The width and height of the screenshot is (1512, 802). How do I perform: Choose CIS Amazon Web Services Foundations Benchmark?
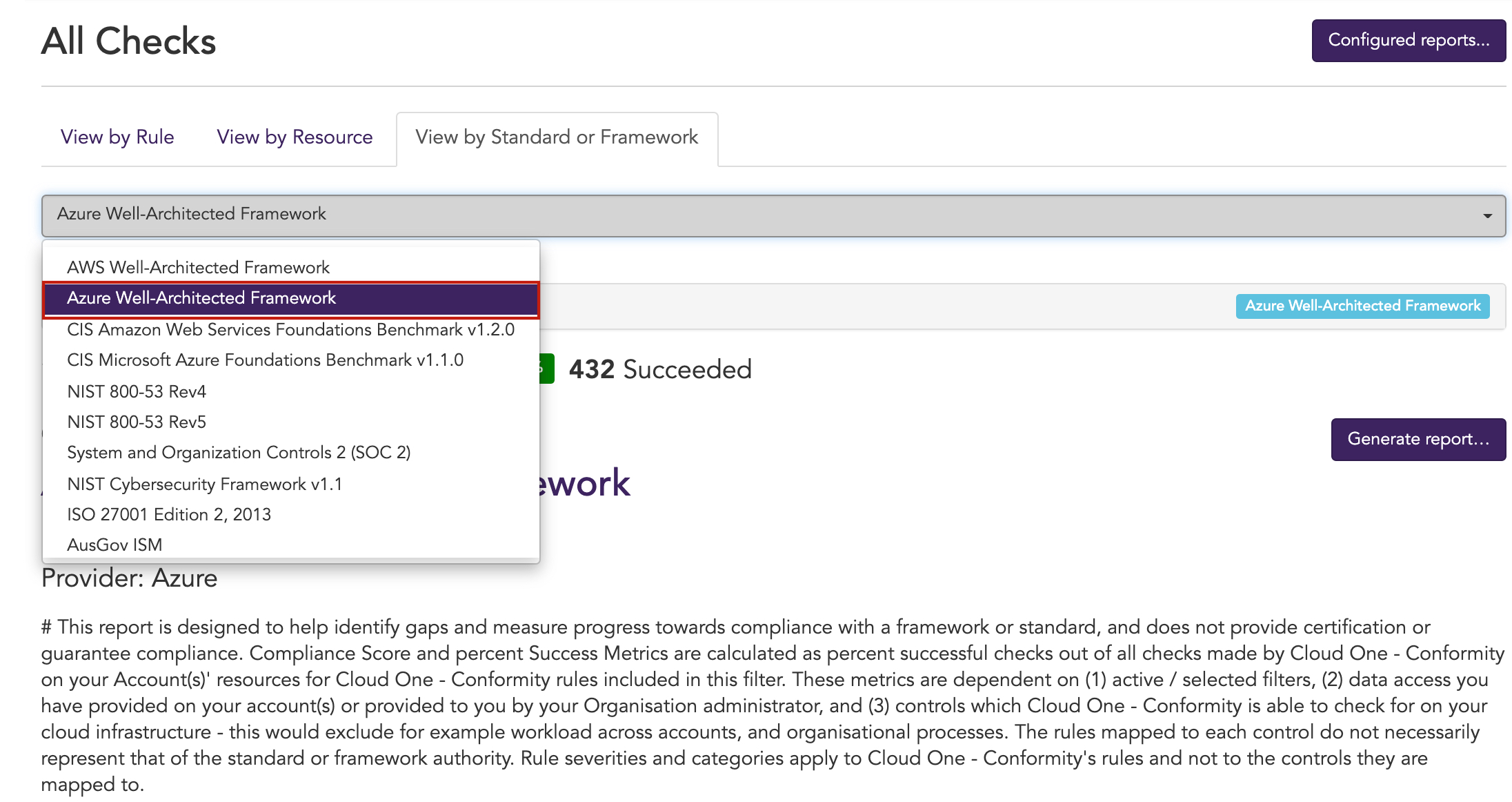pyautogui.click(x=291, y=329)
